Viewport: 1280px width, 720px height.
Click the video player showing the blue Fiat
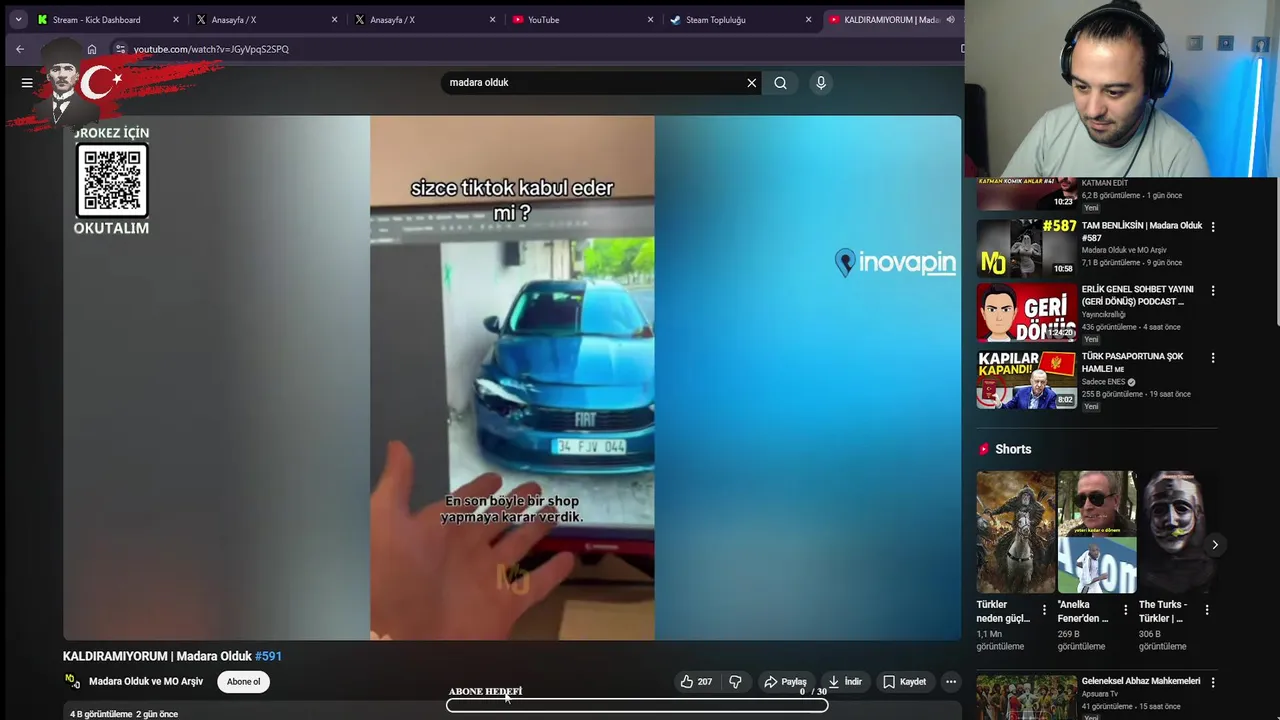coord(512,378)
